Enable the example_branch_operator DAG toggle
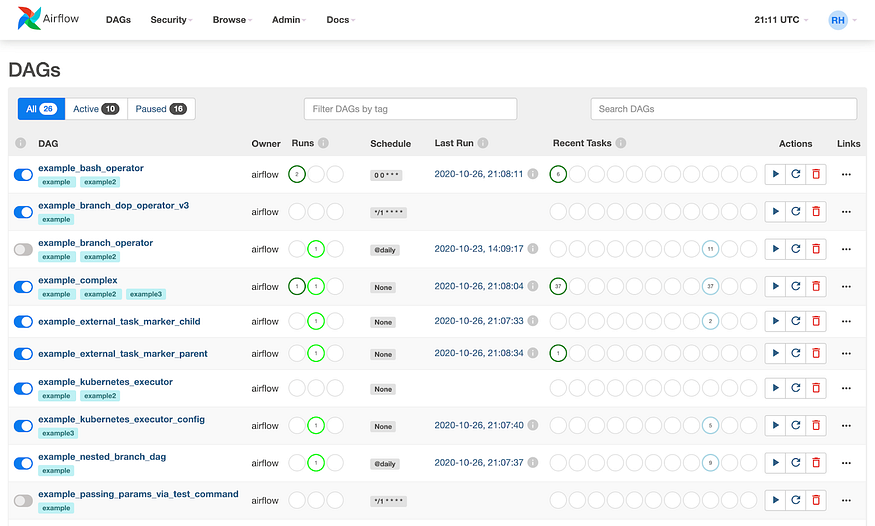Image resolution: width=875 pixels, height=526 pixels. pyautogui.click(x=23, y=249)
